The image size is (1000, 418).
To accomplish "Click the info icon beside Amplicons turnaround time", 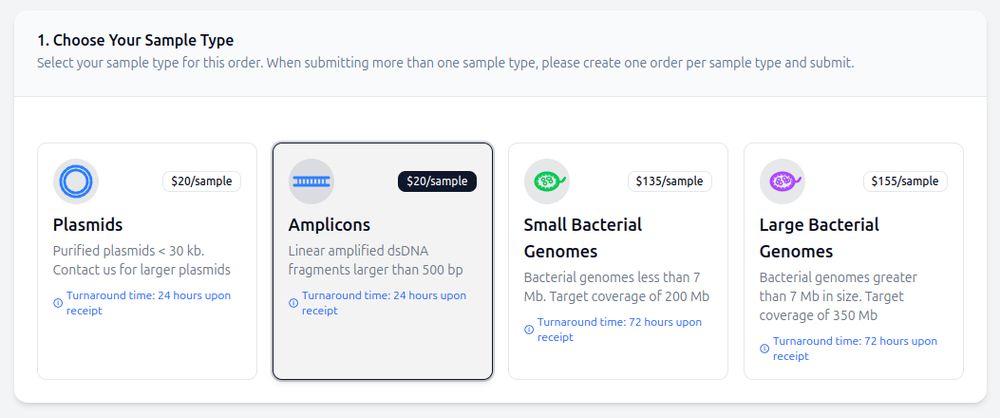I will click(x=293, y=303).
